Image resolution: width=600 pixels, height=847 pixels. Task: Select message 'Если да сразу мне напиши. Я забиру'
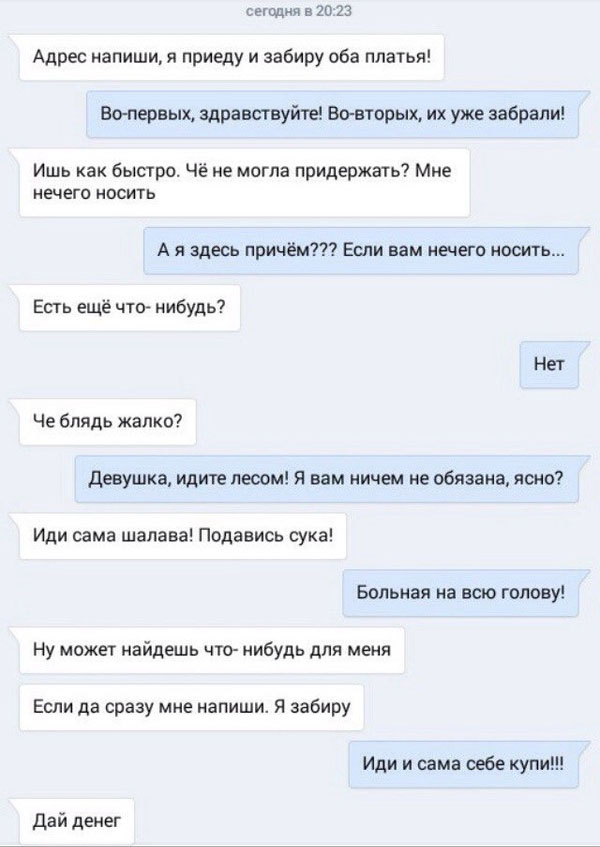[191, 707]
